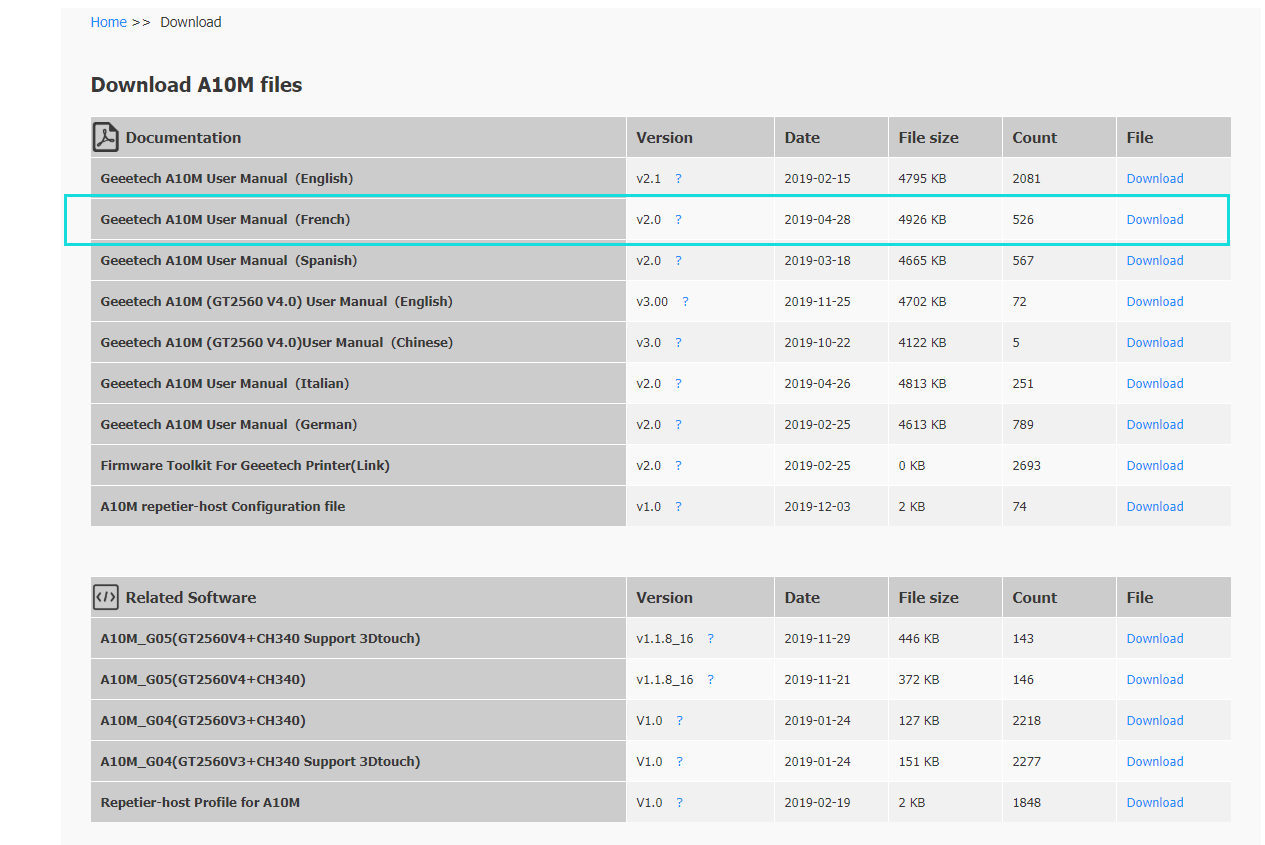This screenshot has width=1265, height=845.
Task: Download A10M_G05 firmware with 3Dtouch support
Action: tap(1154, 639)
